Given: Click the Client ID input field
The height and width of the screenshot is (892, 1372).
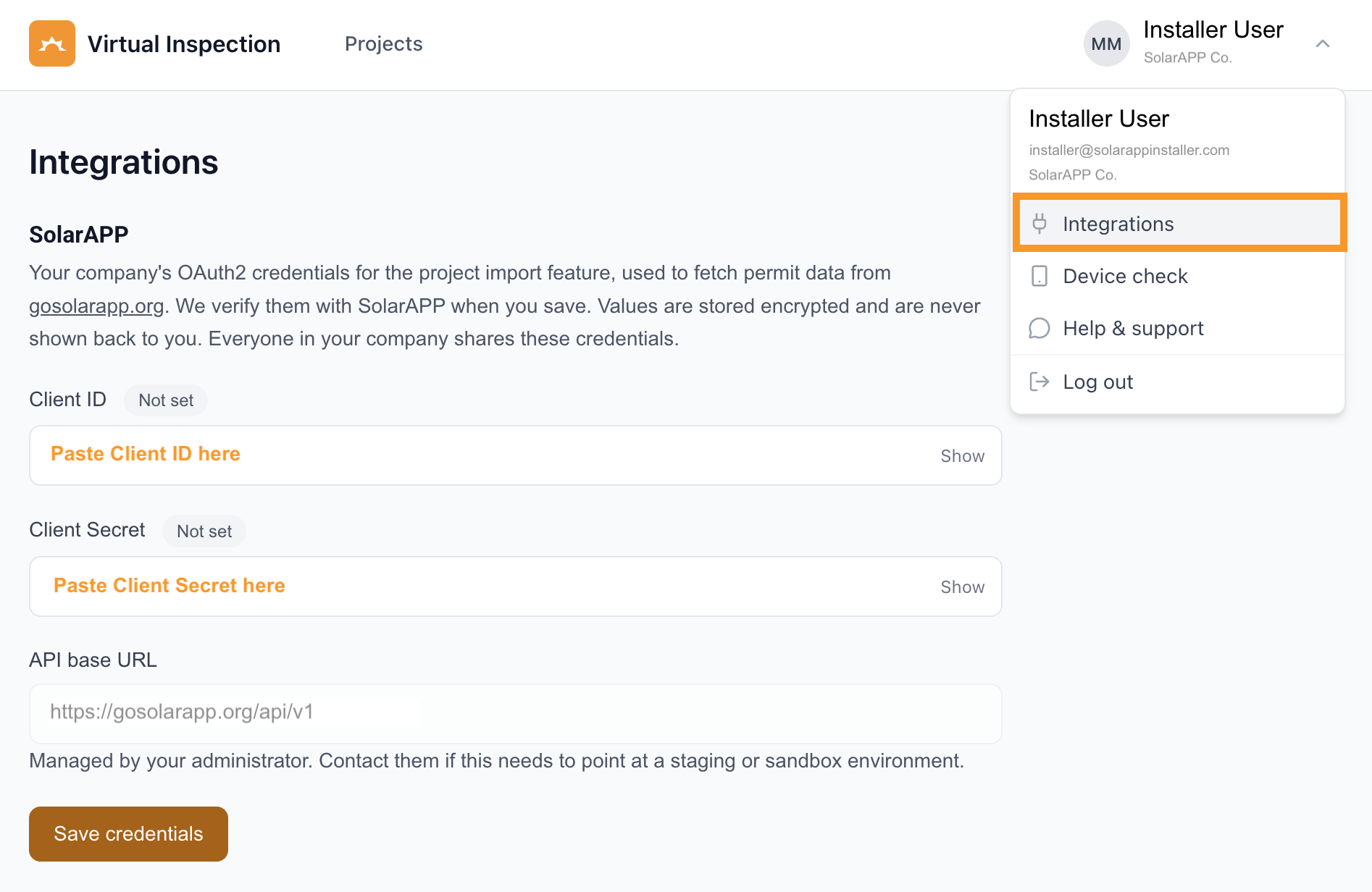Looking at the screenshot, I should tap(516, 455).
